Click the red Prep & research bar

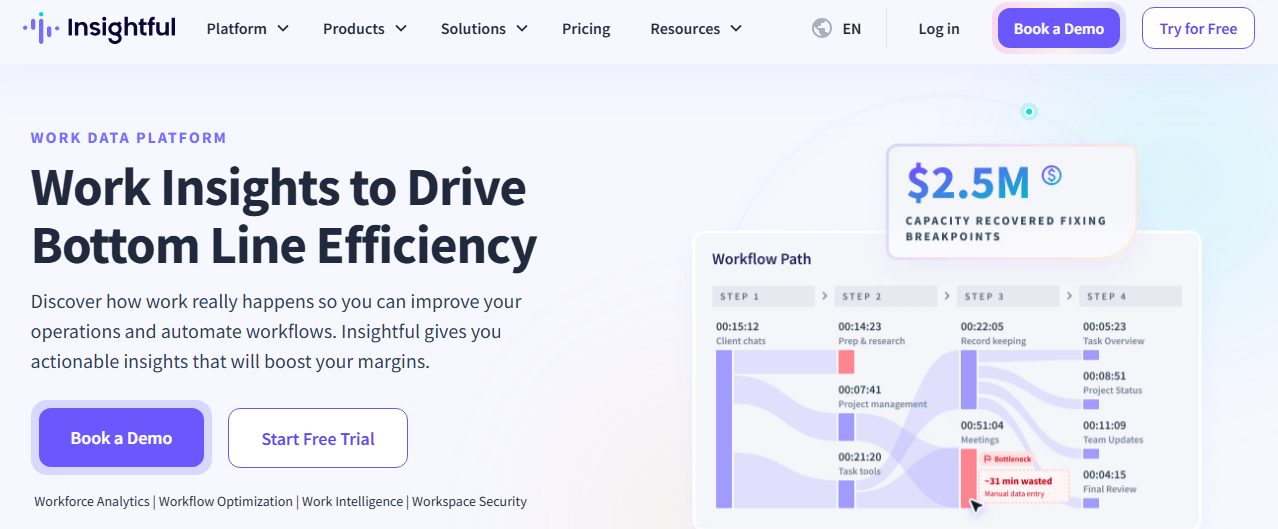[846, 362]
